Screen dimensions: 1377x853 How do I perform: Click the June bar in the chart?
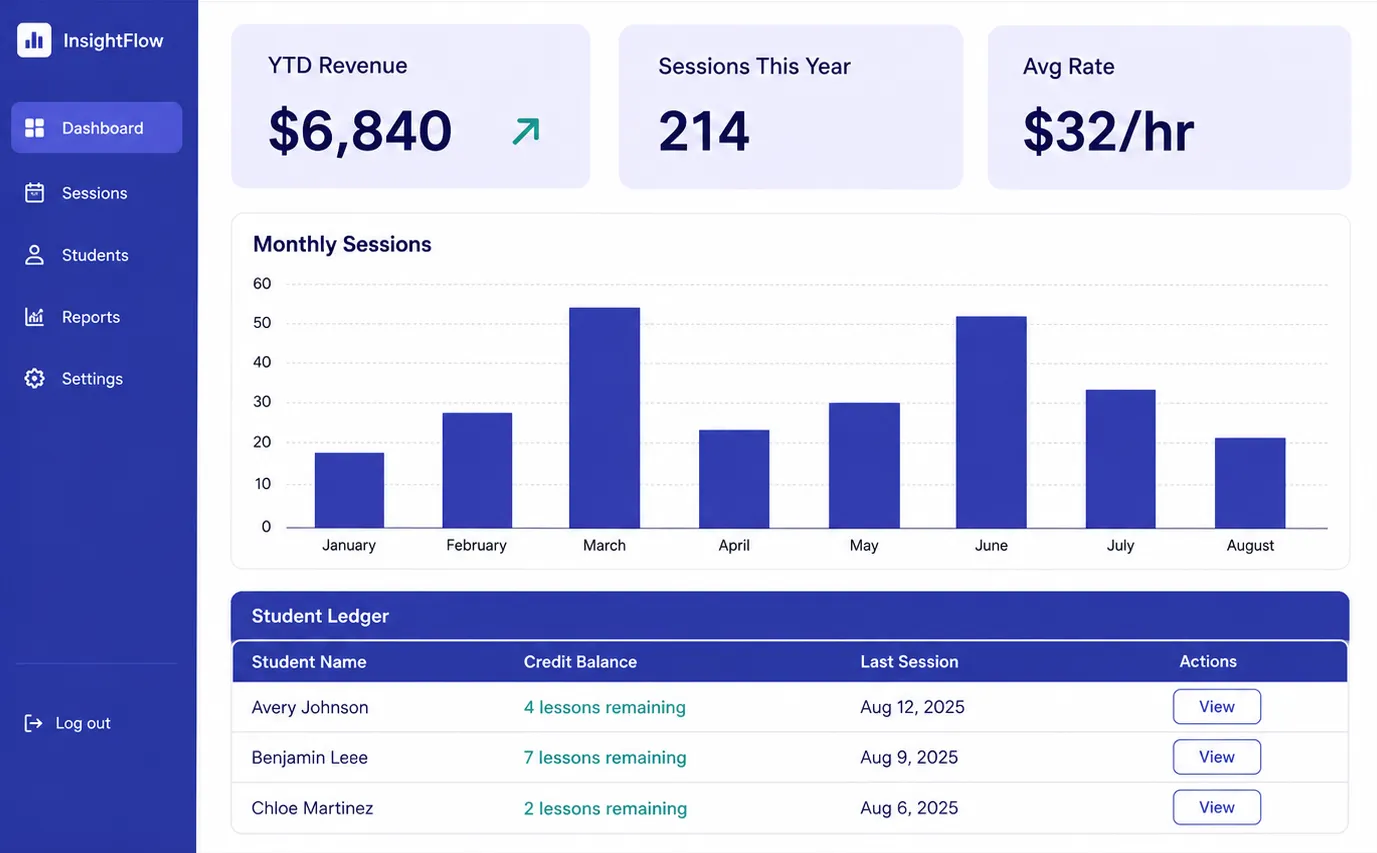point(991,422)
